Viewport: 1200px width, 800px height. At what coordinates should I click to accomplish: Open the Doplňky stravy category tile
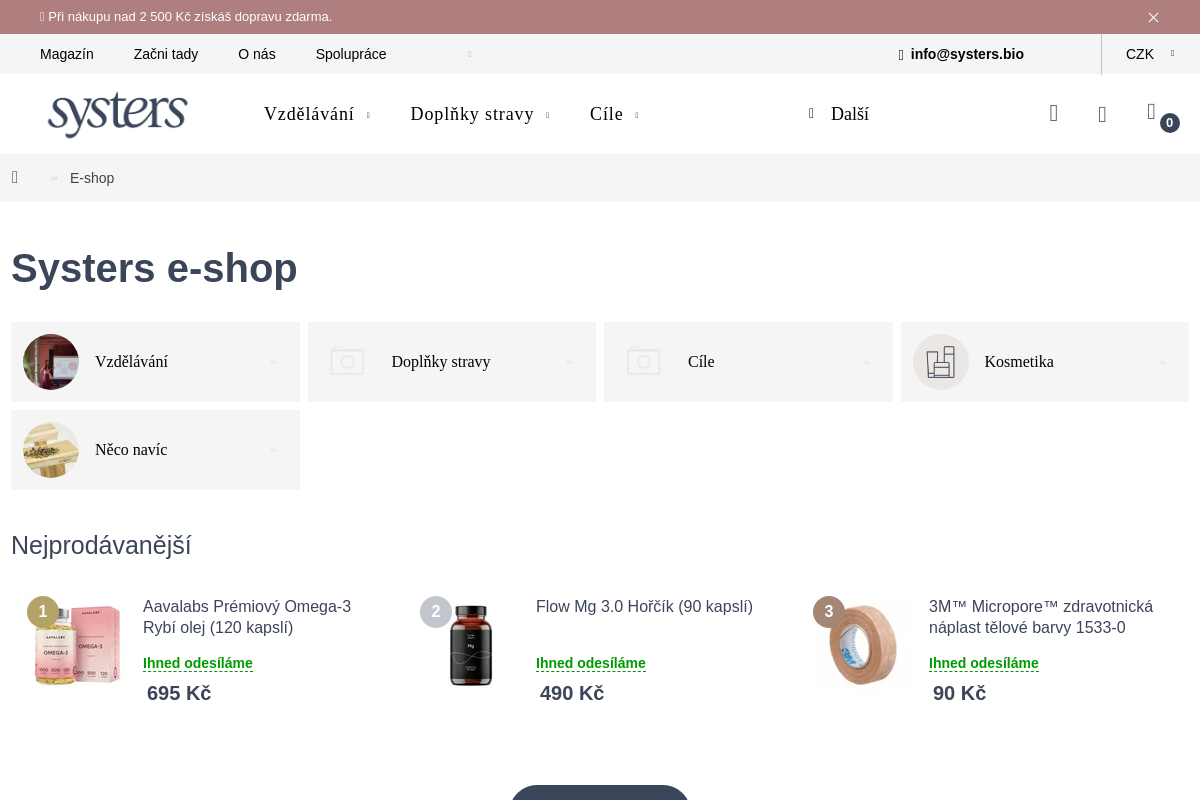[x=452, y=362]
